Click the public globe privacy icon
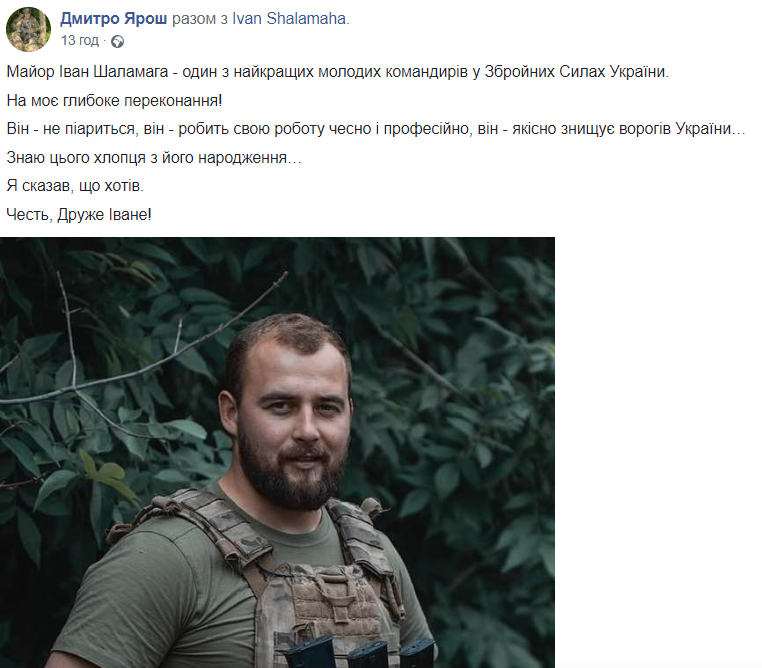 [x=117, y=42]
